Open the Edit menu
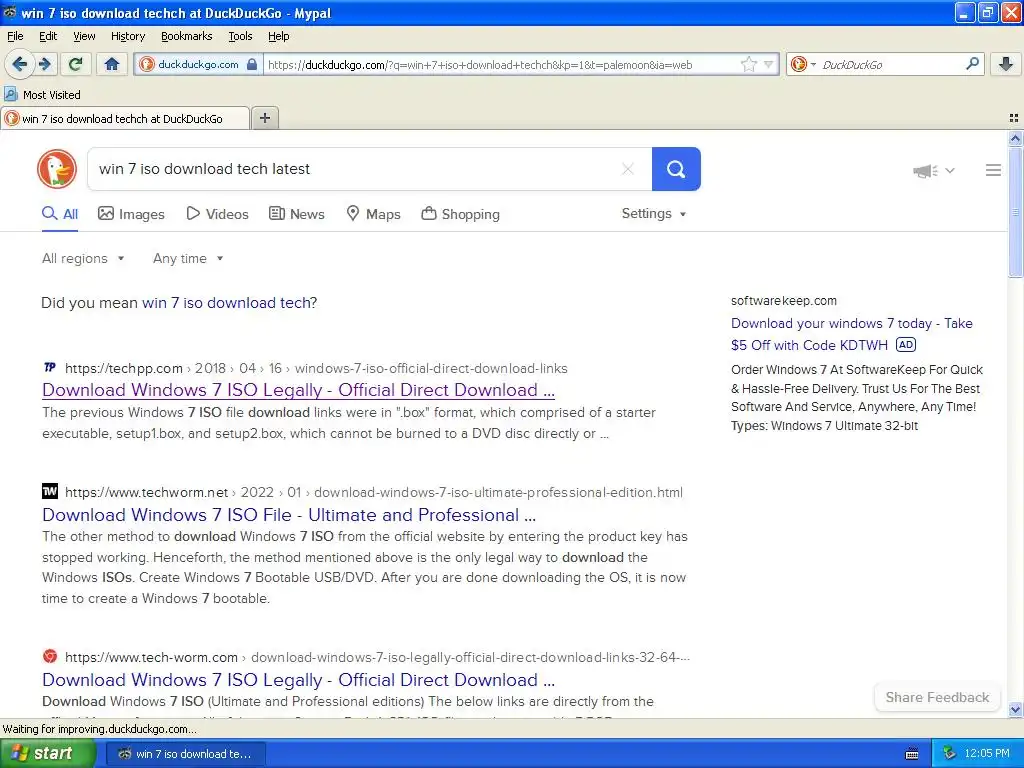This screenshot has height=768, width=1024. 48,36
